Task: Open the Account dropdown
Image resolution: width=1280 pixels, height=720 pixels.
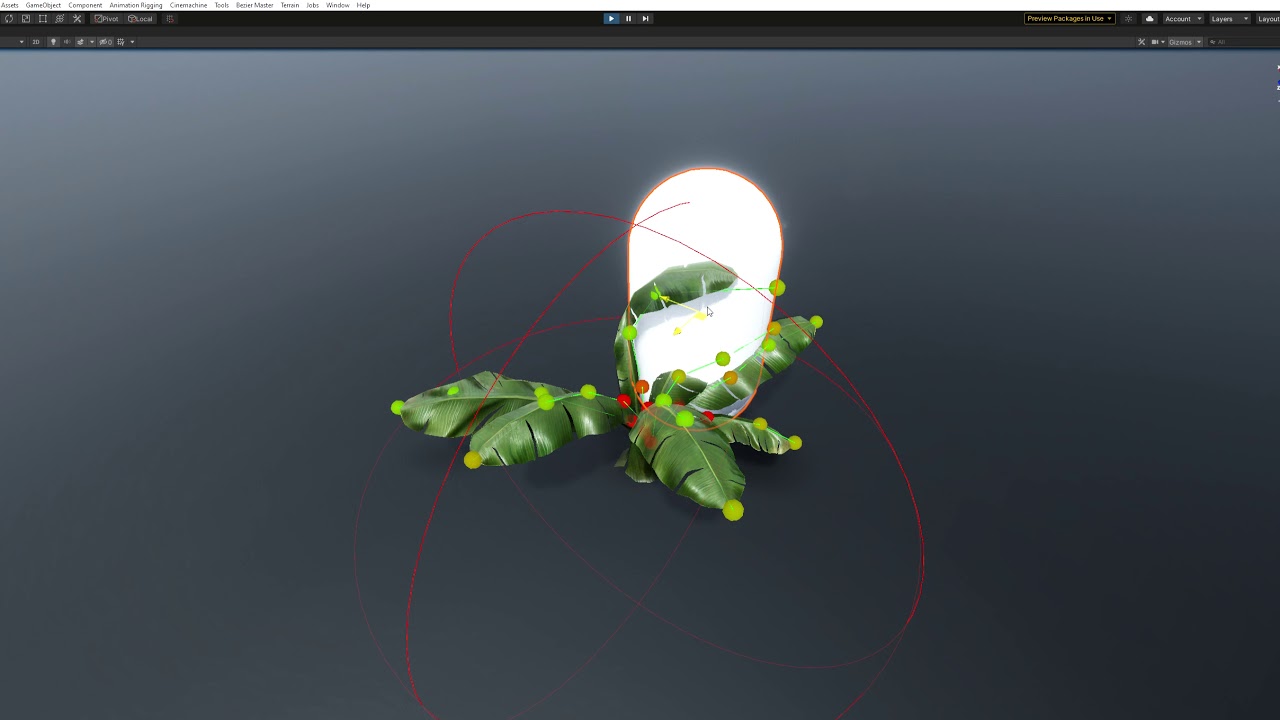Action: pos(1183,19)
